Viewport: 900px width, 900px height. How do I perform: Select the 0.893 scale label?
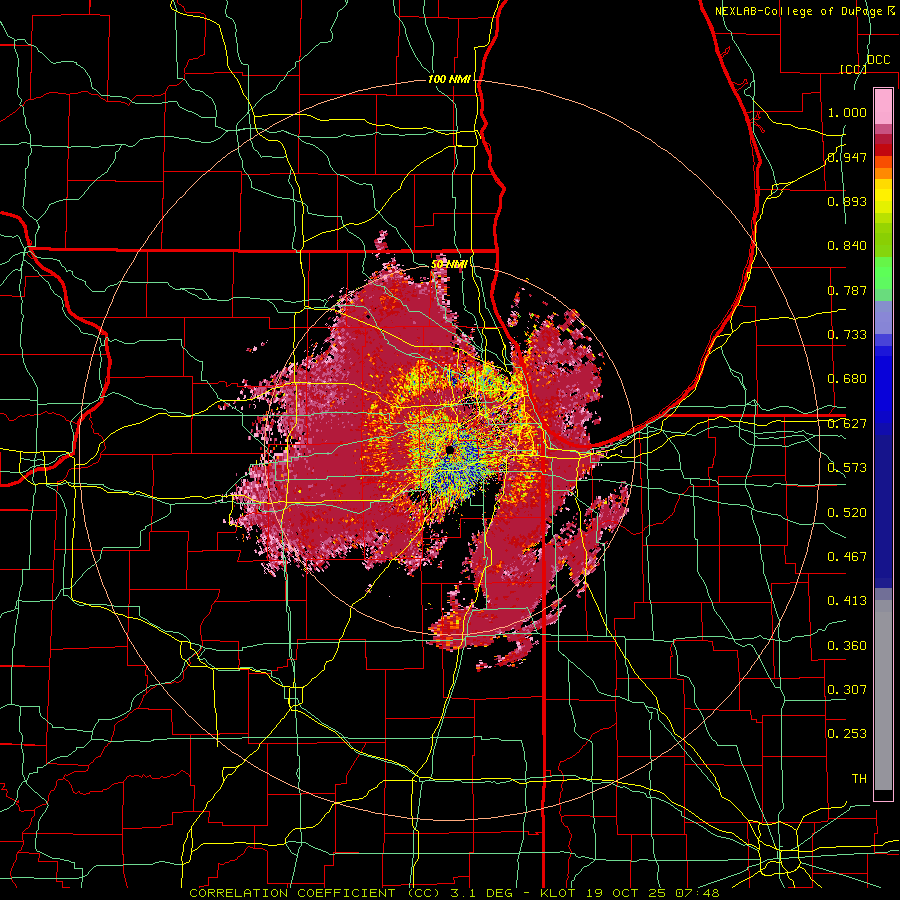pyautogui.click(x=847, y=201)
